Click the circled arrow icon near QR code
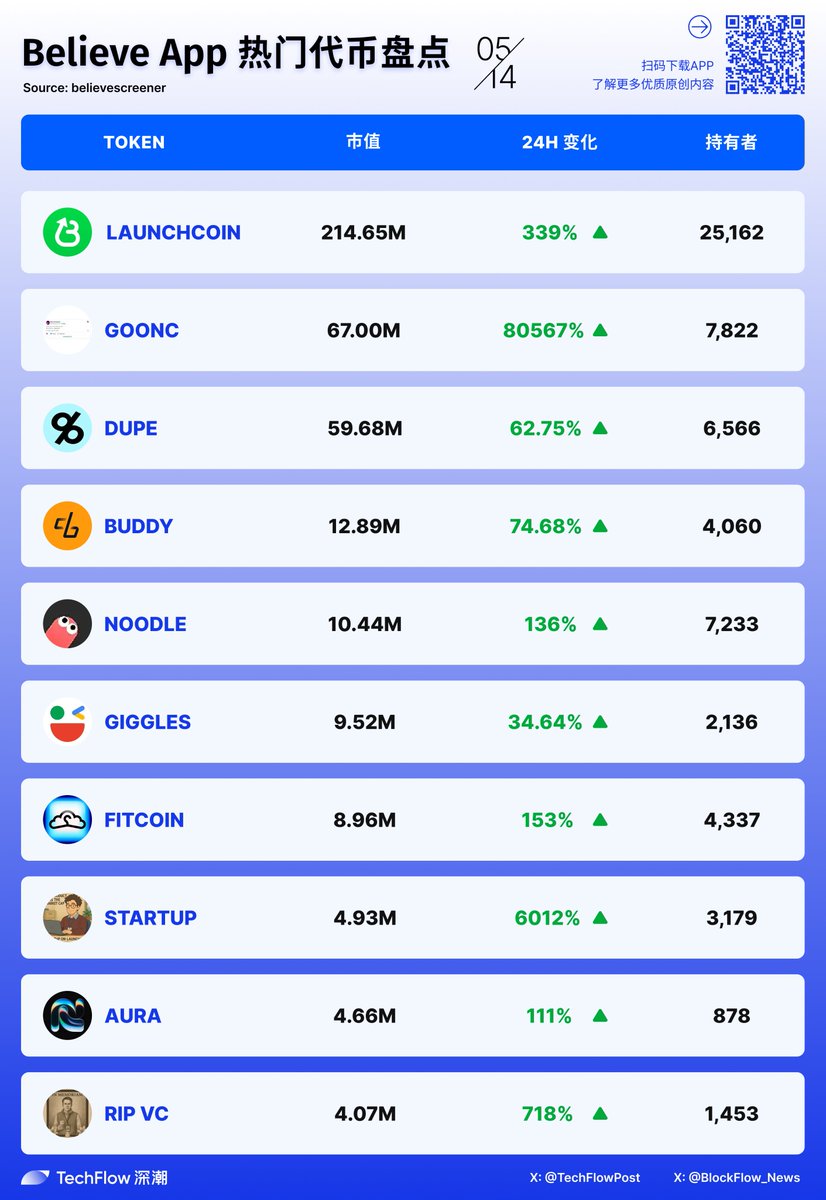The image size is (826, 1200). (700, 27)
